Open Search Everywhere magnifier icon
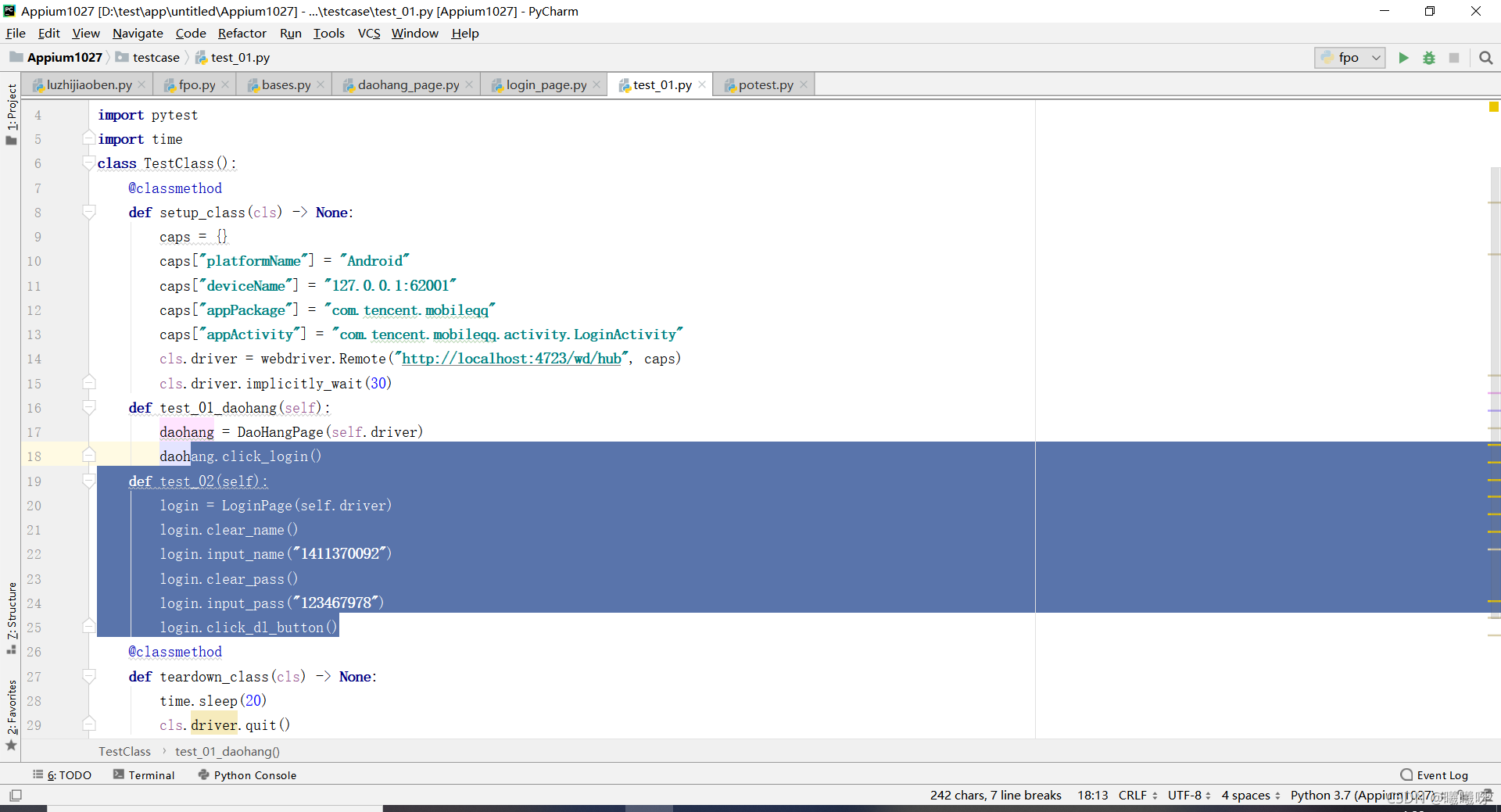 click(1486, 58)
